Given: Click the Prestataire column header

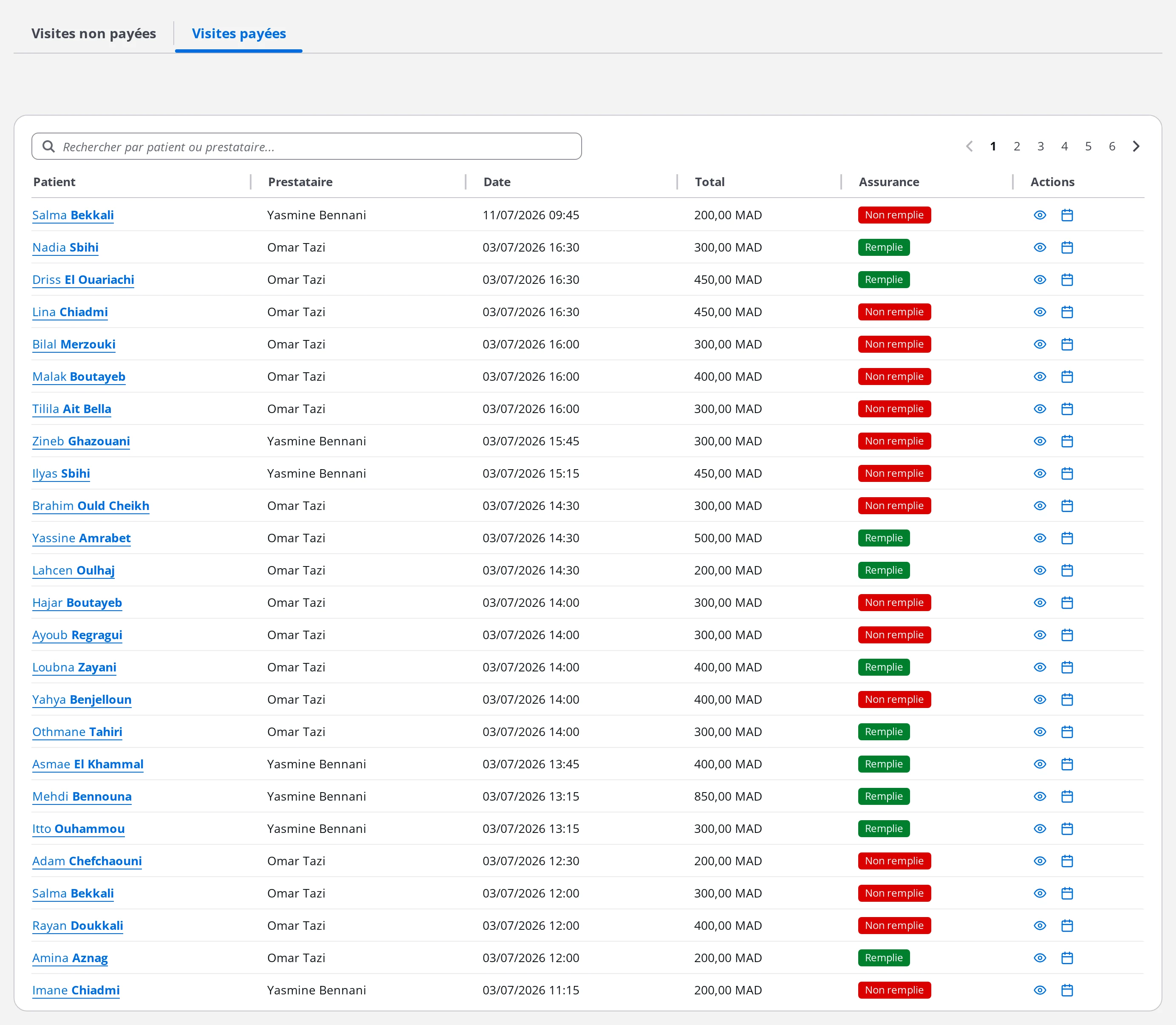Looking at the screenshot, I should (x=300, y=182).
